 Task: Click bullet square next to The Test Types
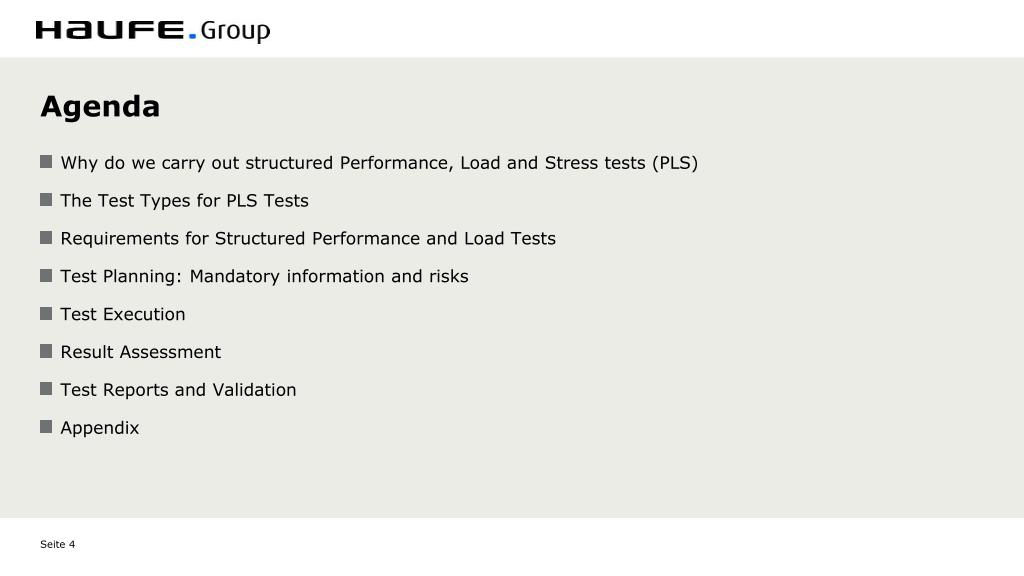[x=46, y=199]
